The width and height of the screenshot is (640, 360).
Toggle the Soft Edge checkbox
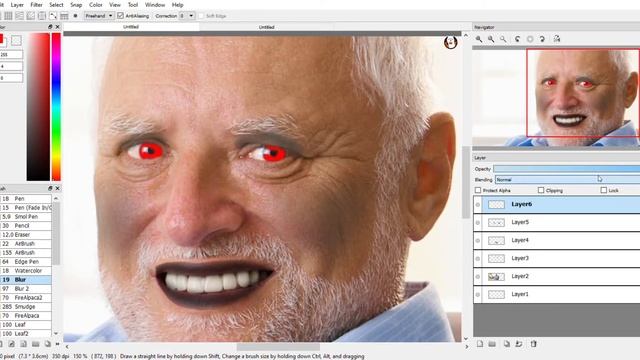201,16
